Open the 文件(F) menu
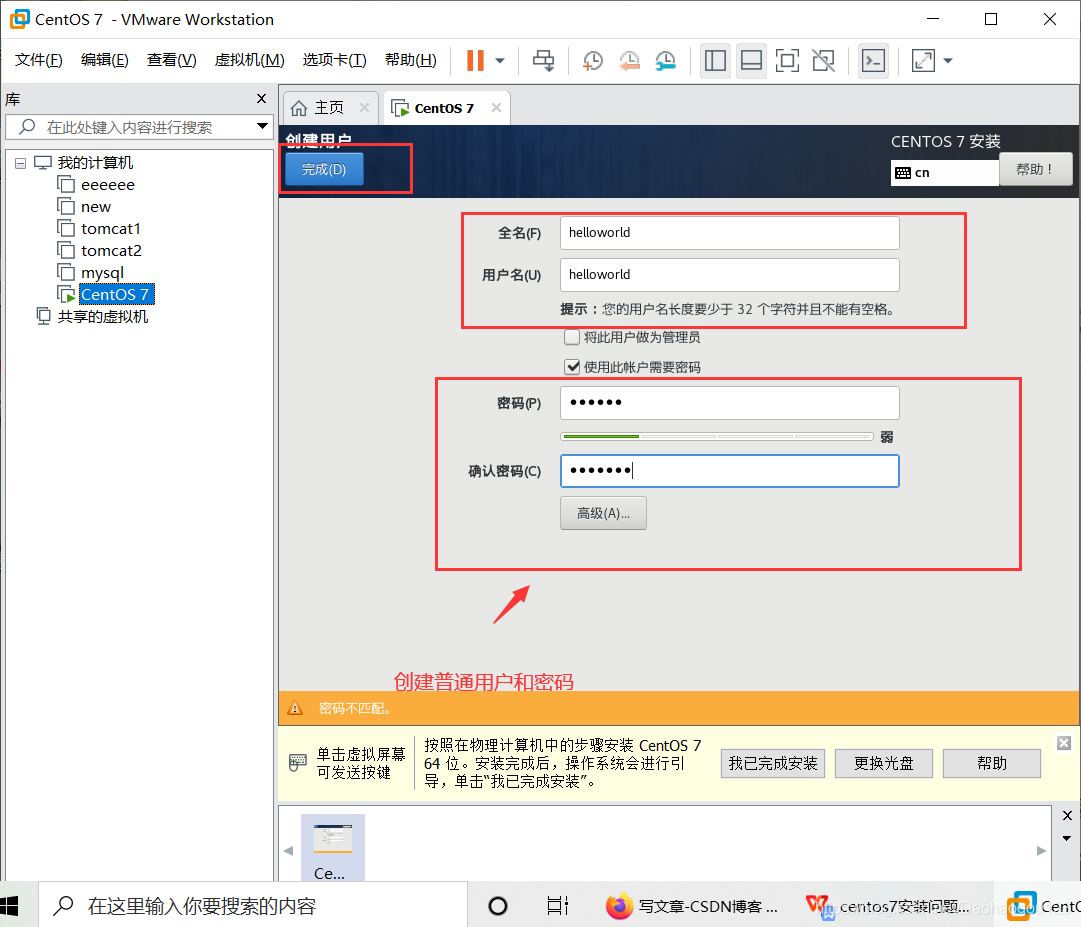This screenshot has height=927, width=1081. (39, 60)
